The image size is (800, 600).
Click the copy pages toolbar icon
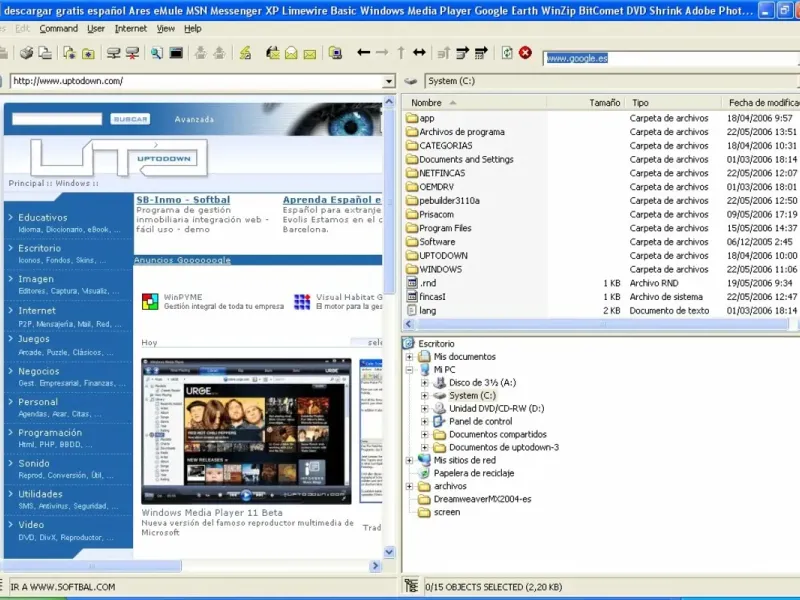click(45, 53)
